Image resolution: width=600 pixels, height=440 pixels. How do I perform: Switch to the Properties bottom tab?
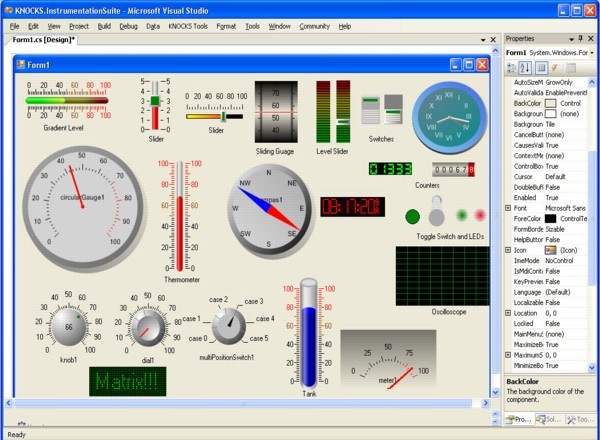pyautogui.click(x=519, y=419)
